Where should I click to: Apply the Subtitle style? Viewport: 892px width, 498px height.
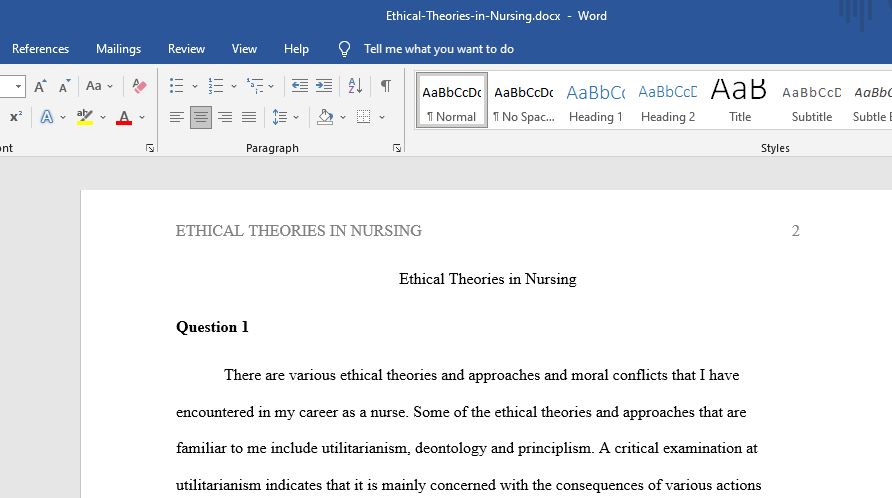812,101
